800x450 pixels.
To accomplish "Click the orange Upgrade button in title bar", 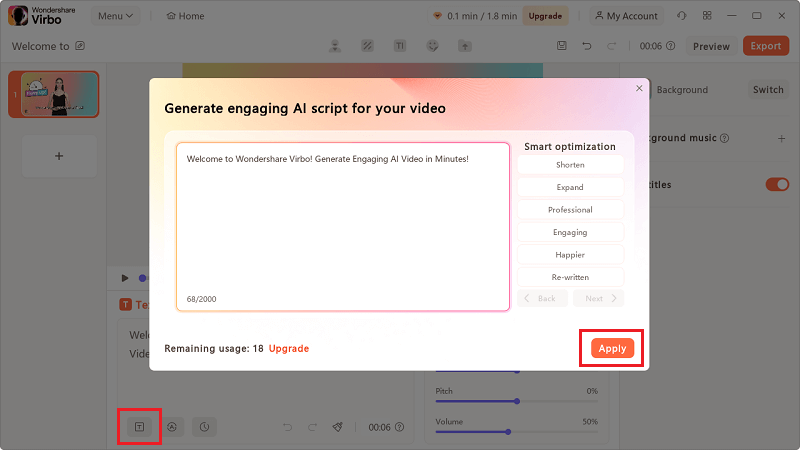I will [545, 16].
